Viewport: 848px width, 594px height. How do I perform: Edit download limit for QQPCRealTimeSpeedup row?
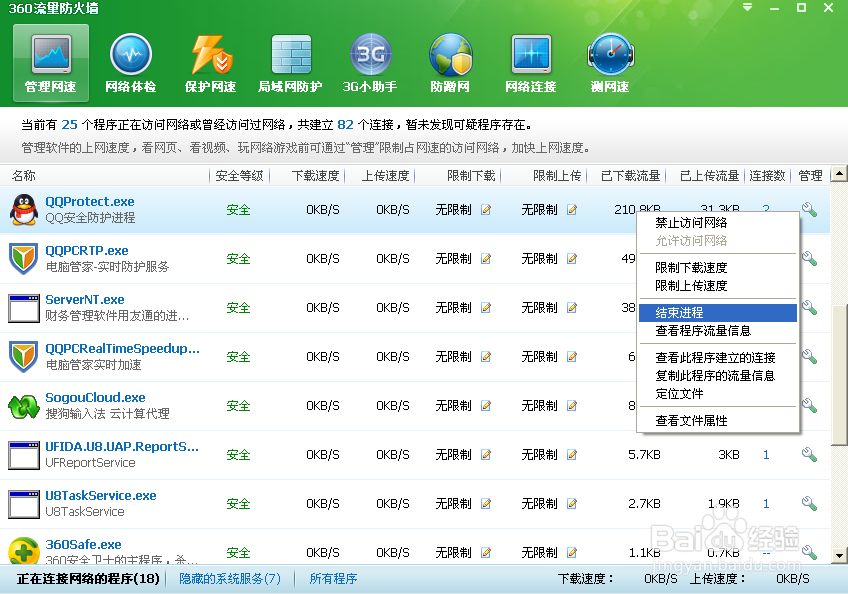tap(486, 357)
